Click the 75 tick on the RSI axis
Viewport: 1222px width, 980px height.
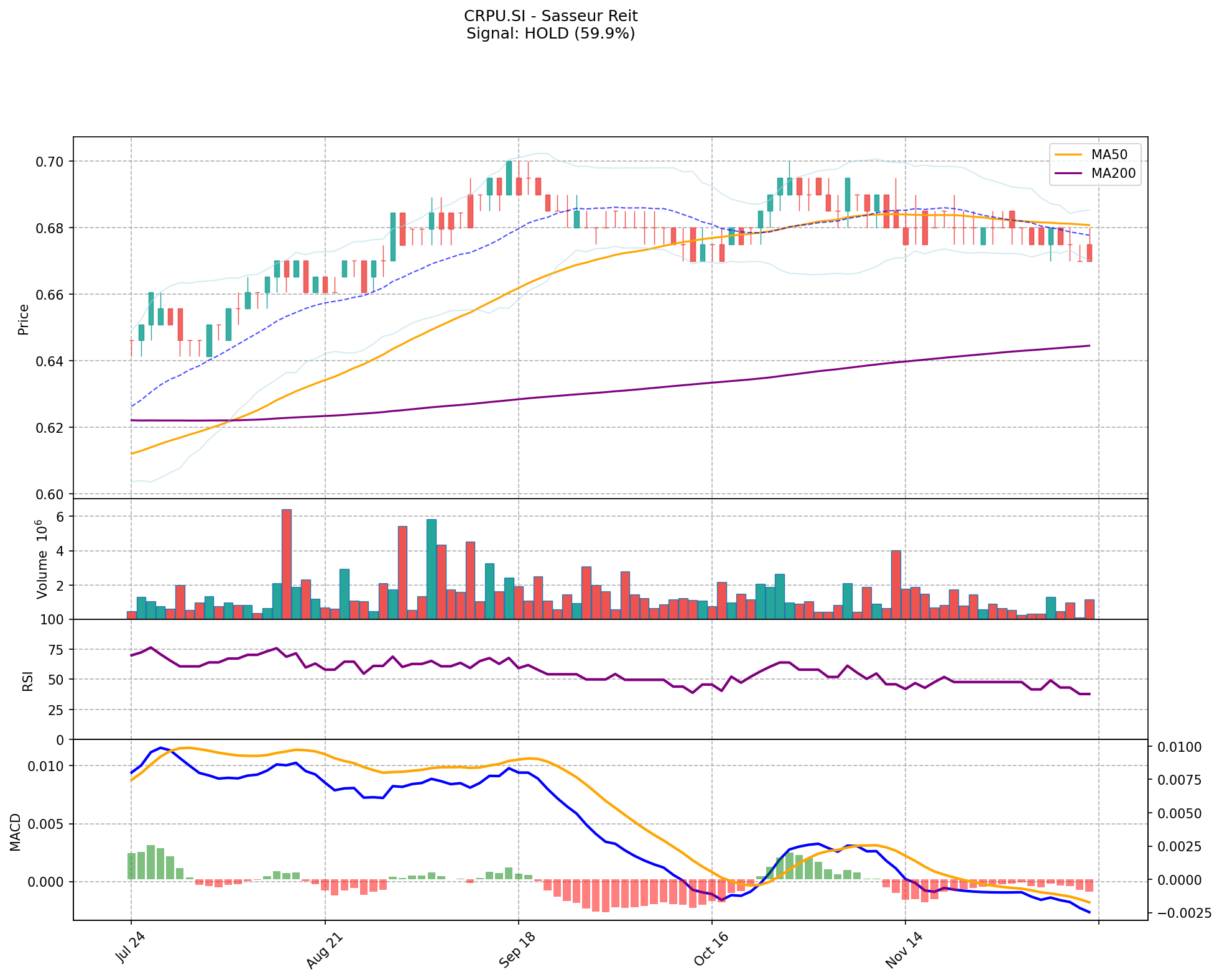[55, 650]
